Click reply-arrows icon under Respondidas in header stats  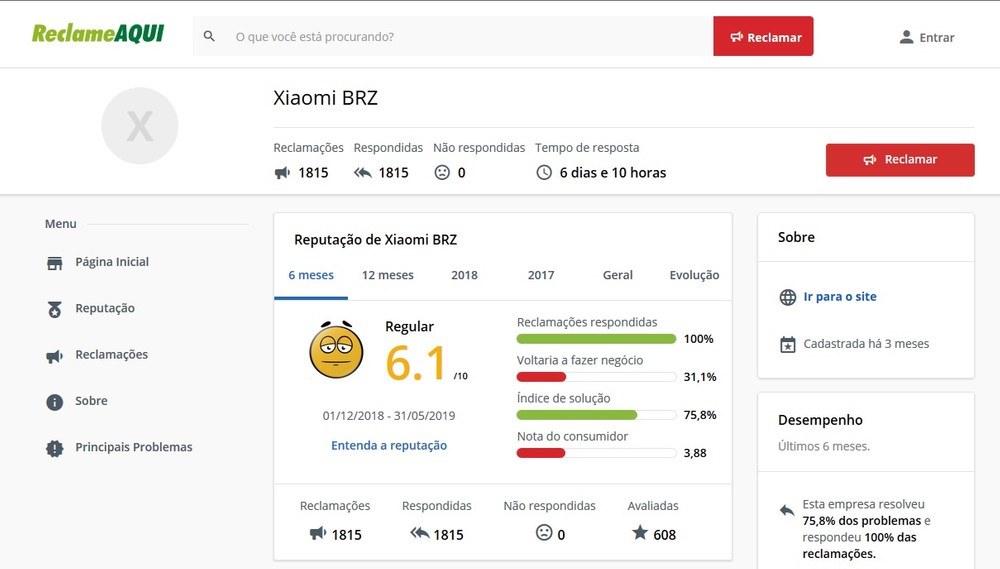(363, 172)
